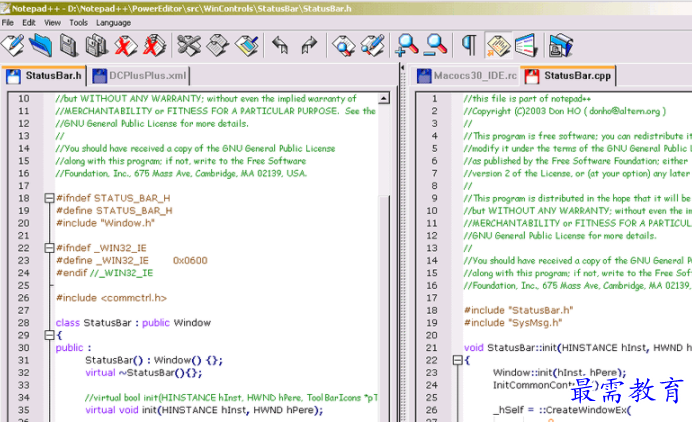Open a file using the blue folder icon
The height and width of the screenshot is (422, 692).
click(41, 45)
